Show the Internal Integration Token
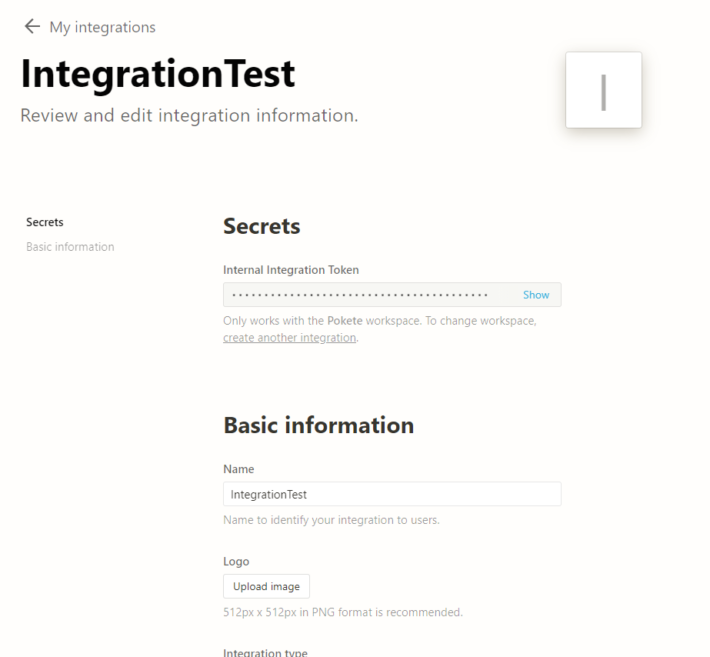 (x=536, y=295)
